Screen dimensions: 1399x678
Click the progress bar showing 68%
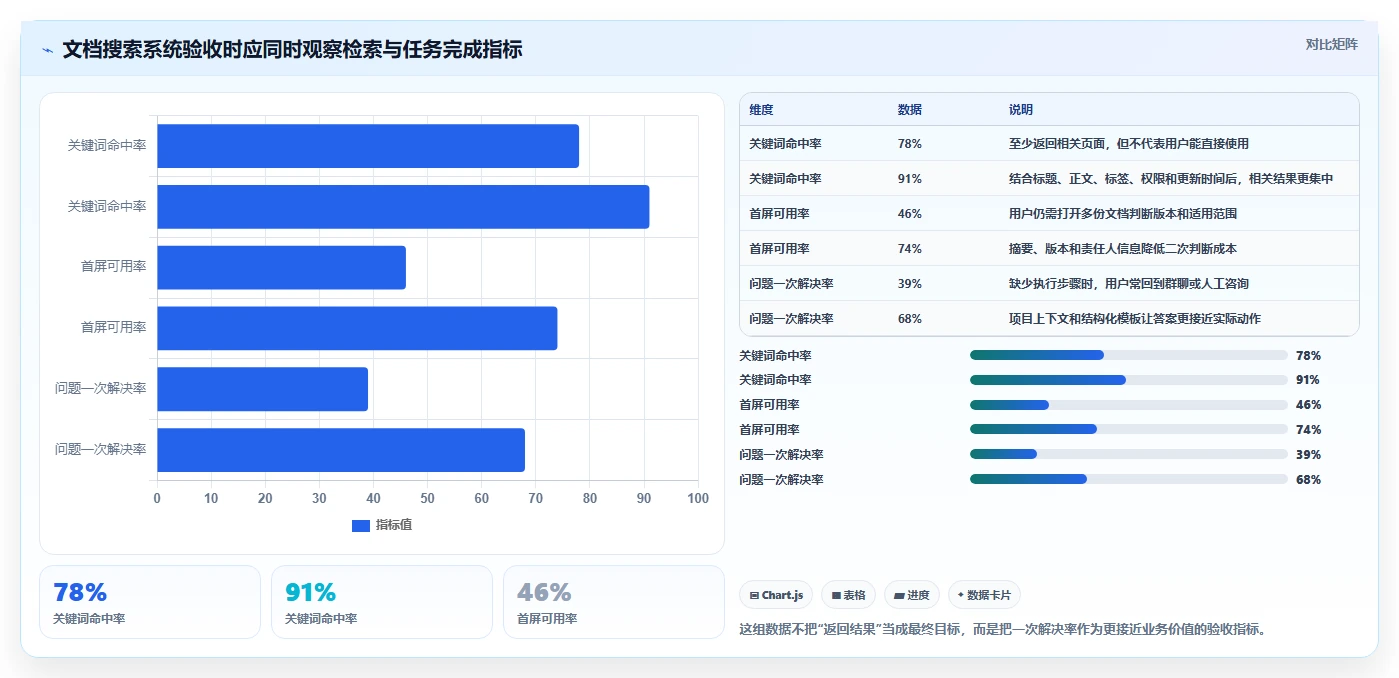pos(1128,480)
